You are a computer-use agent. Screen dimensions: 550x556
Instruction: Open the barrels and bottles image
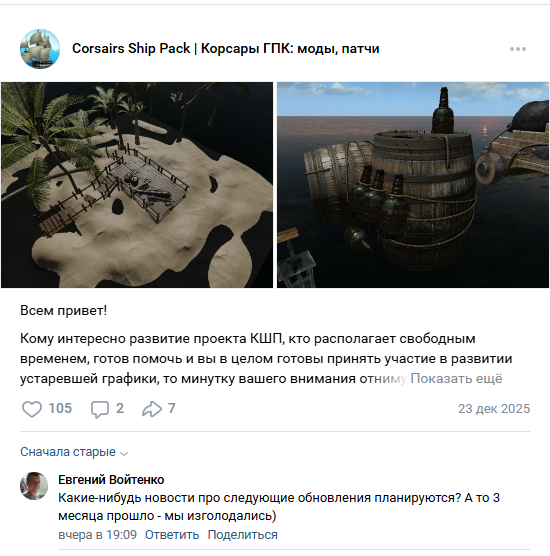click(413, 185)
